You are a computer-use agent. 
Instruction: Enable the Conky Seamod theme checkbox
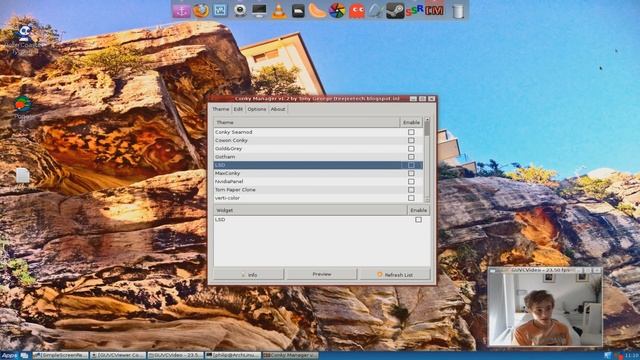point(411,132)
